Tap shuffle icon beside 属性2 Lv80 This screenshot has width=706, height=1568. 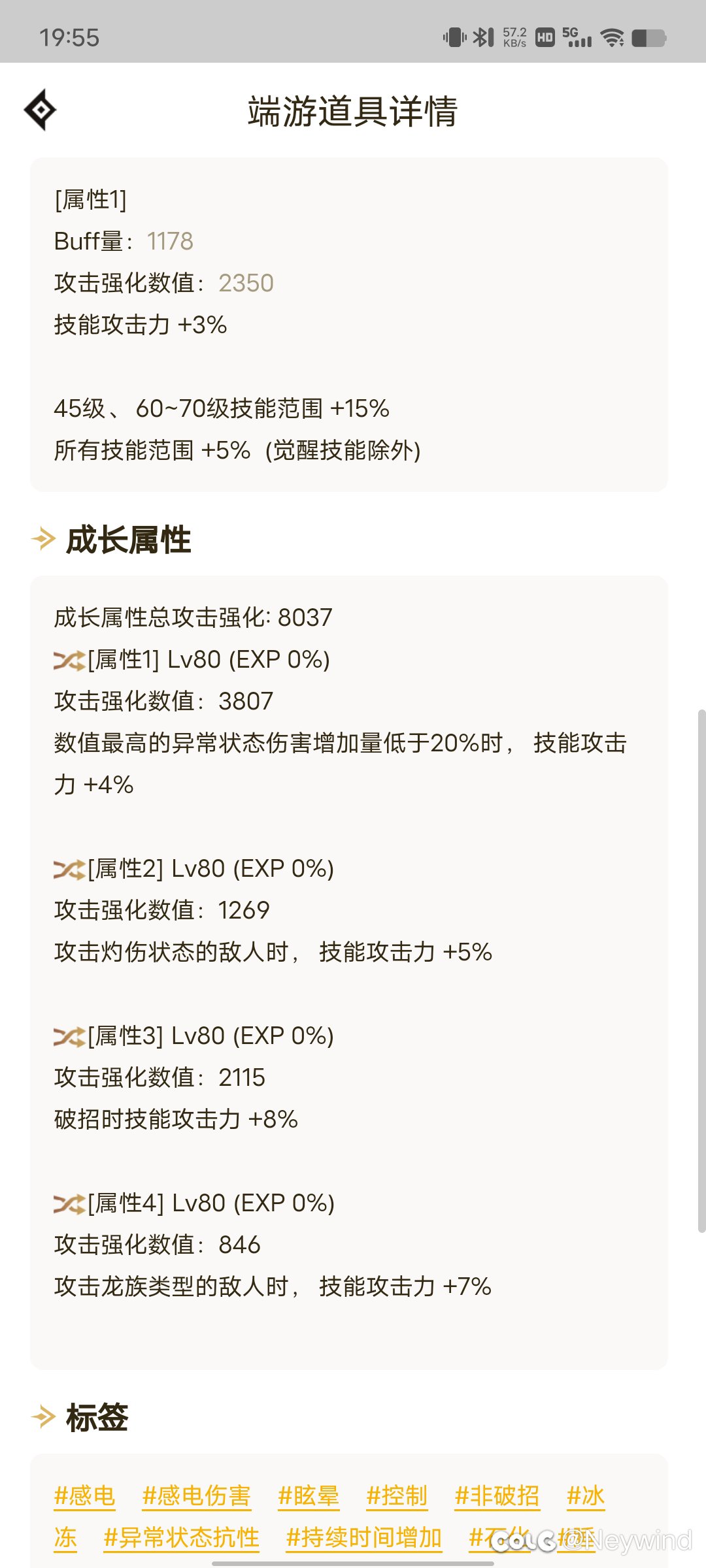[69, 870]
